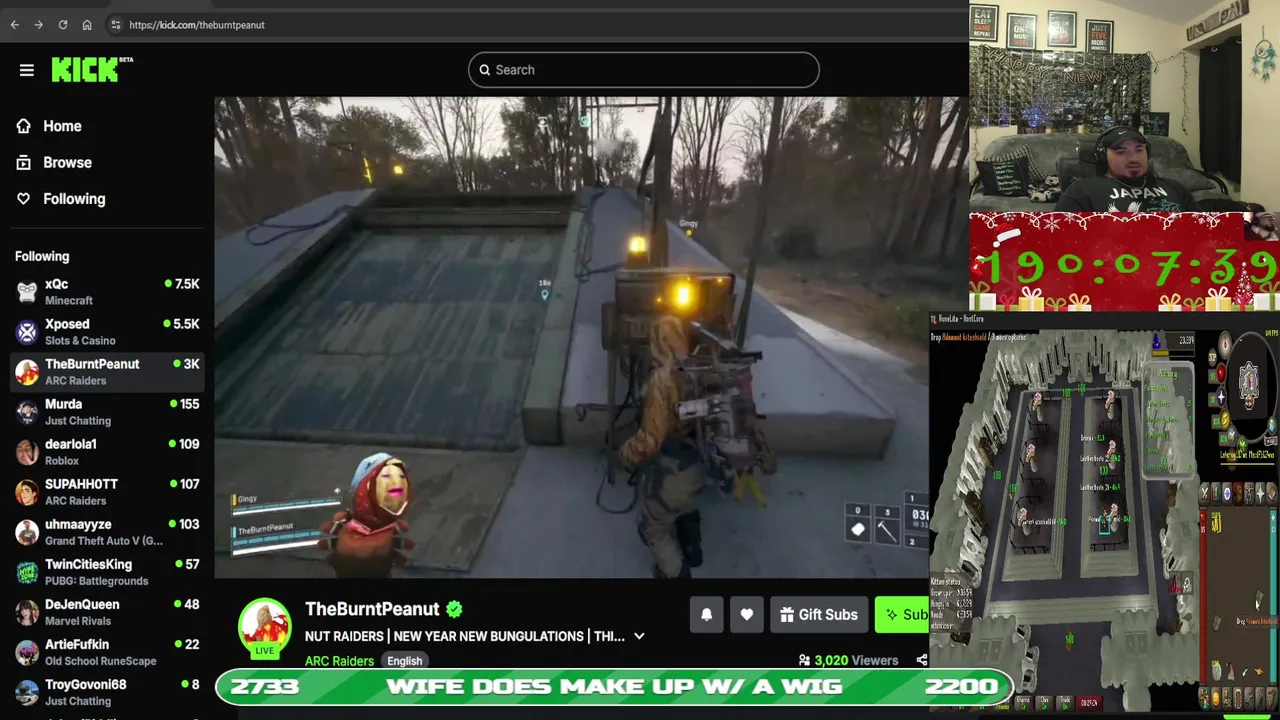The width and height of the screenshot is (1280, 720).
Task: Click the browser forward arrow
Action: click(38, 25)
